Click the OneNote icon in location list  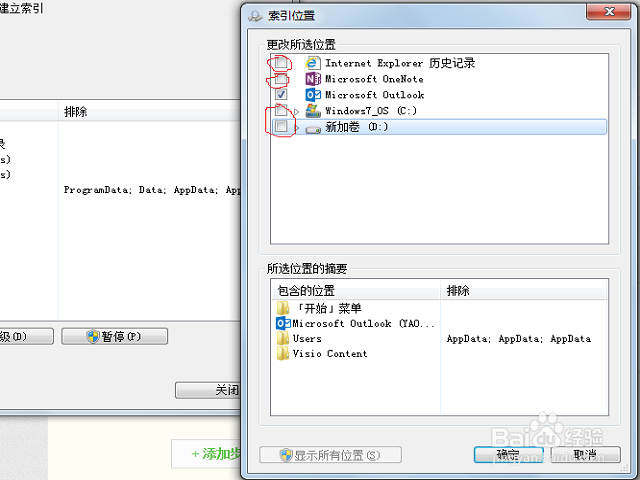coord(313,79)
